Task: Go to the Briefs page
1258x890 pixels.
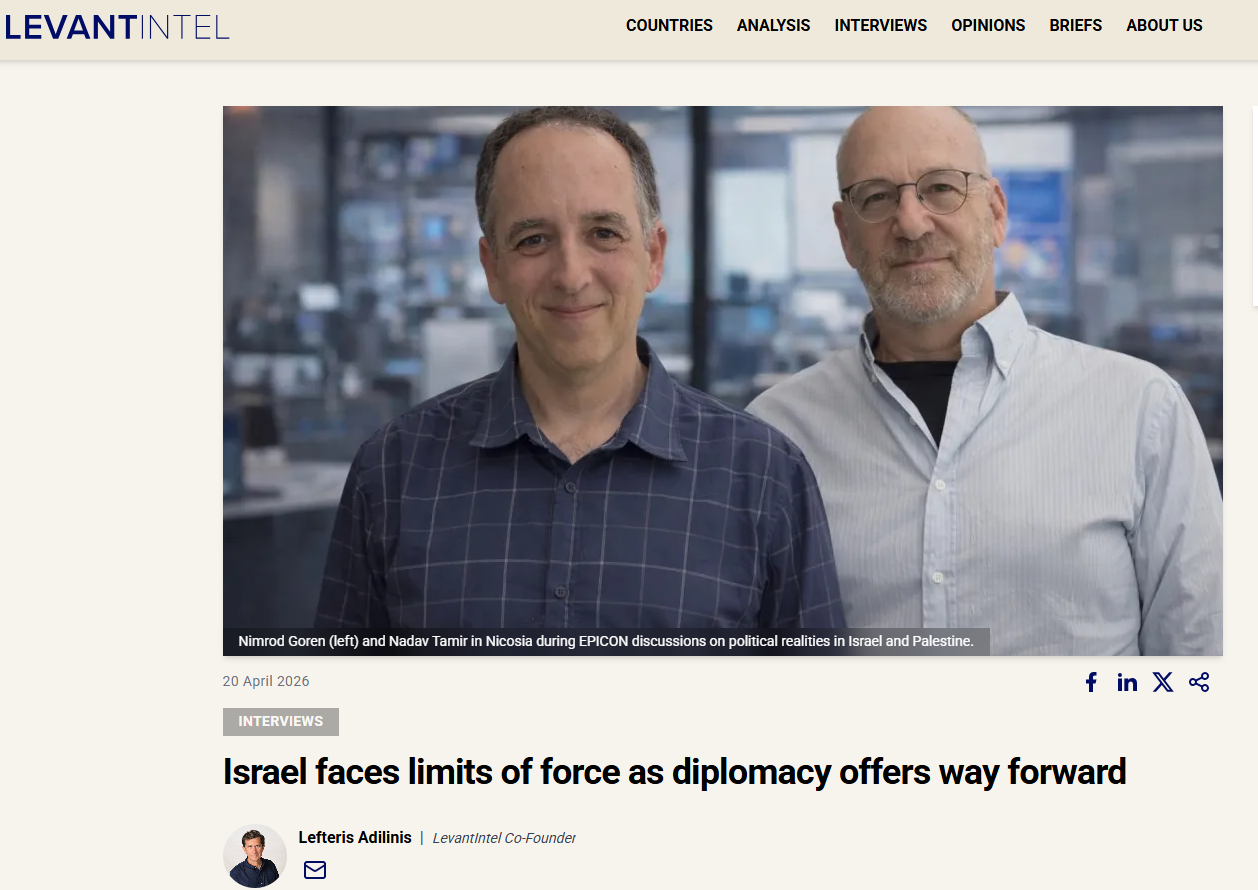Action: [x=1076, y=26]
